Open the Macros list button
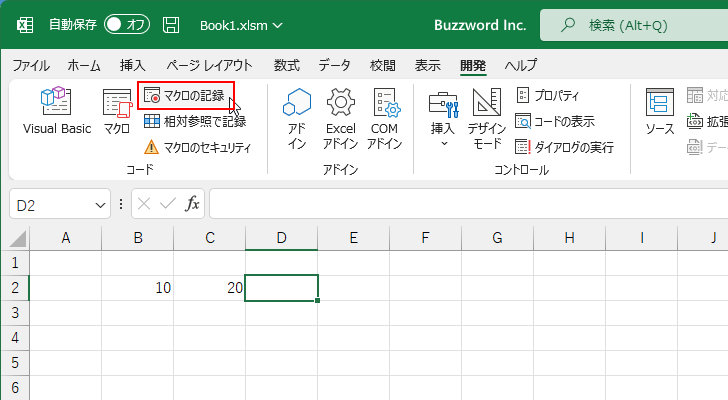This screenshot has width=728, height=400. [117, 110]
